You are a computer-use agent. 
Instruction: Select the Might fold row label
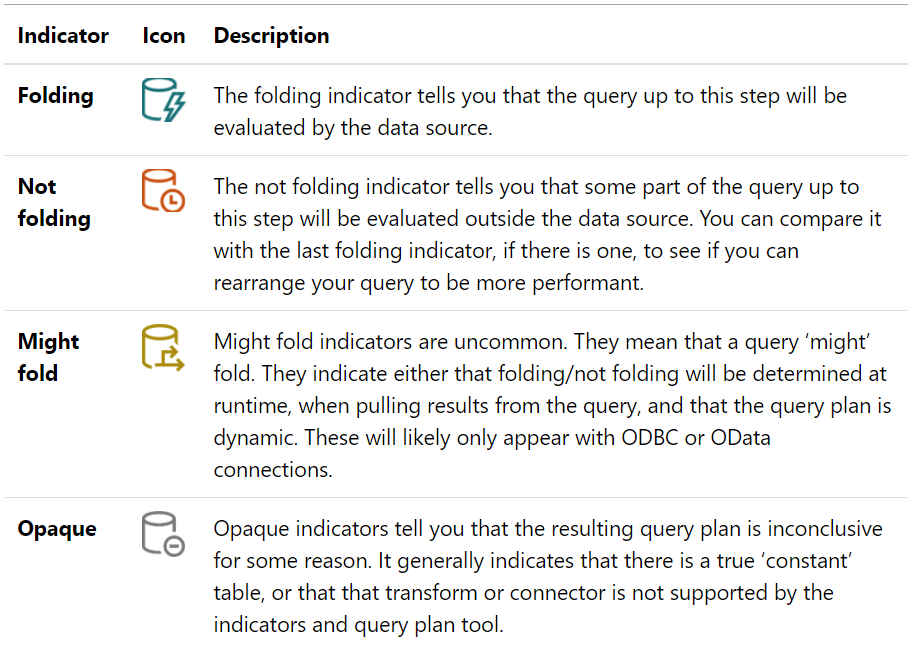coord(48,357)
